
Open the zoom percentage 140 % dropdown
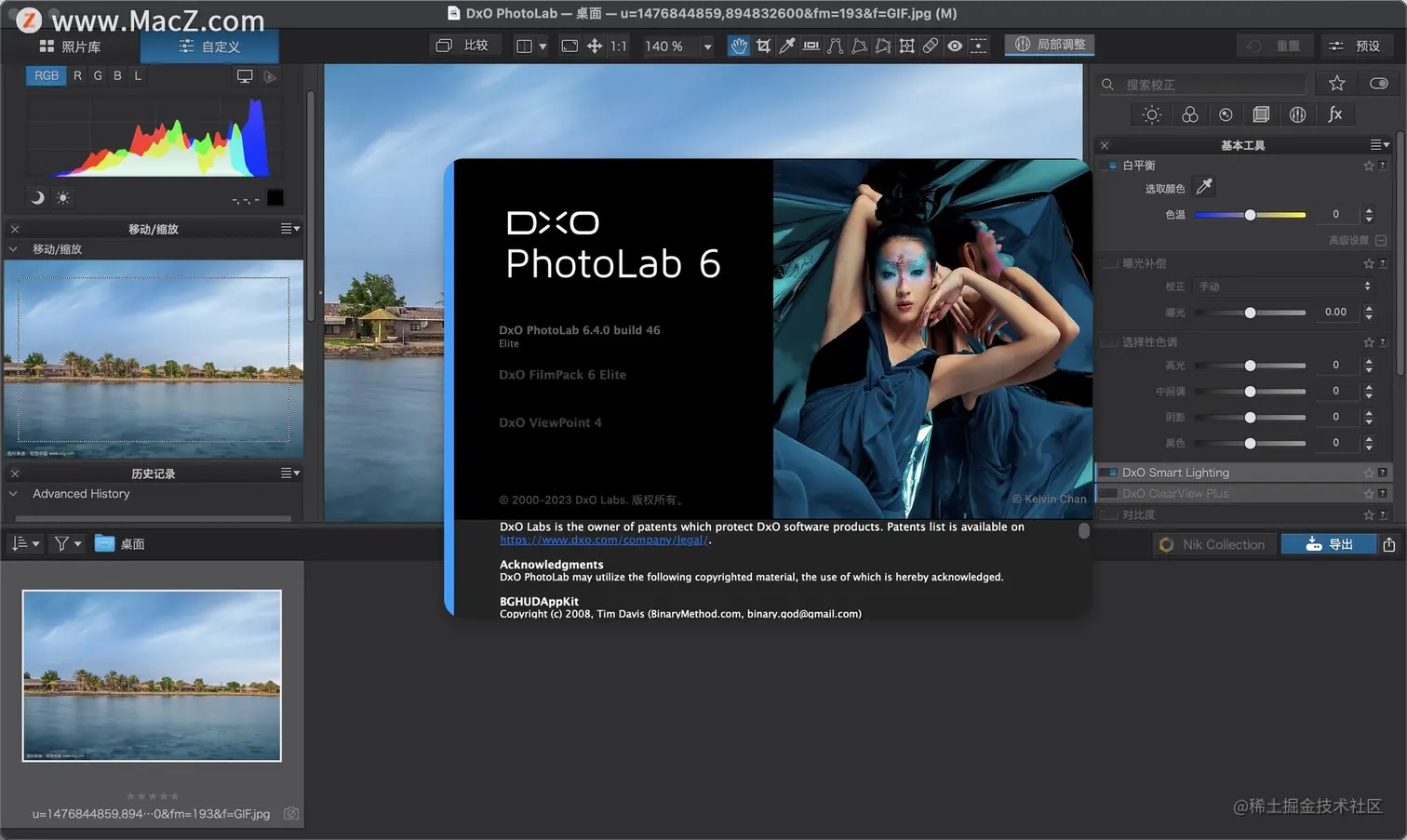coord(707,47)
